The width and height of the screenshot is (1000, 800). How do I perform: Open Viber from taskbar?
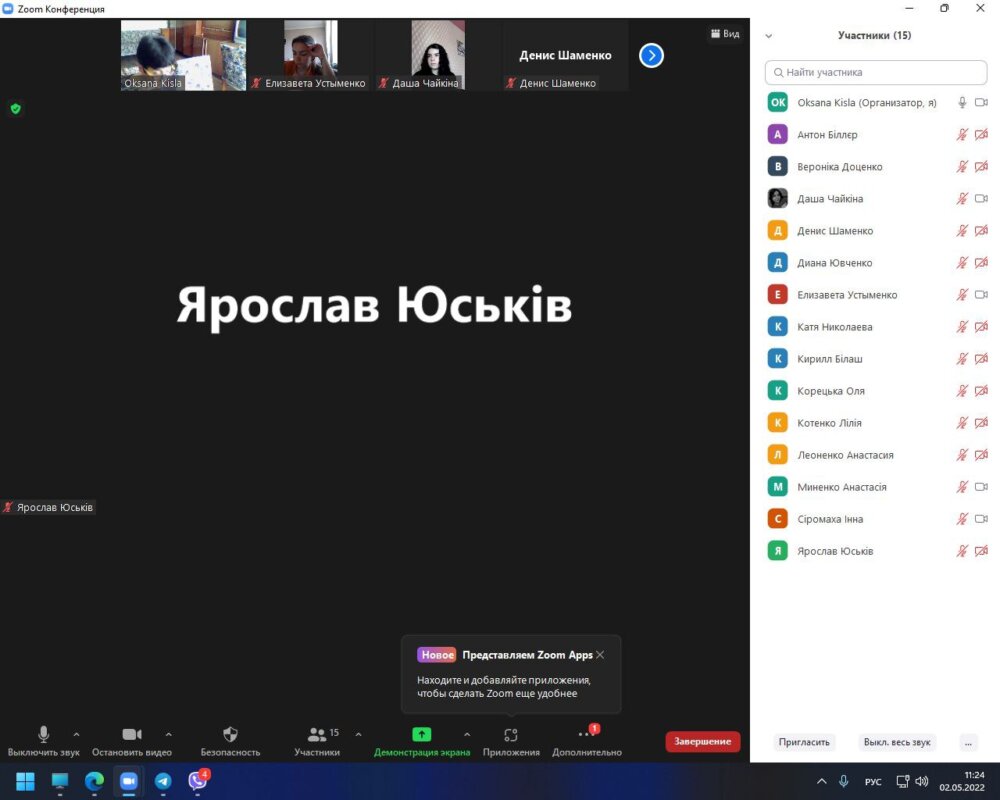tap(198, 781)
